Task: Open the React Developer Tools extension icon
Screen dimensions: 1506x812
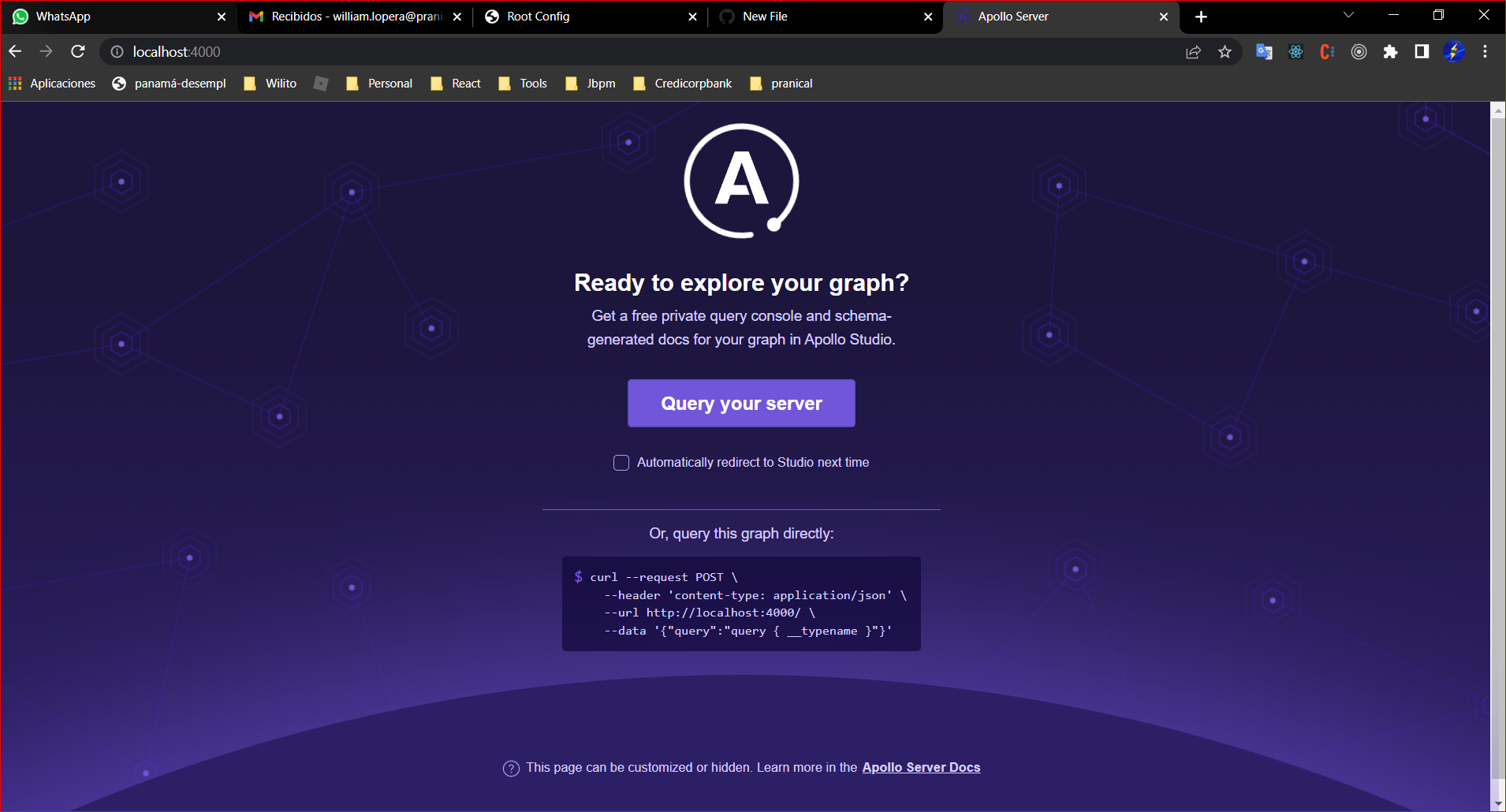Action: click(1295, 52)
